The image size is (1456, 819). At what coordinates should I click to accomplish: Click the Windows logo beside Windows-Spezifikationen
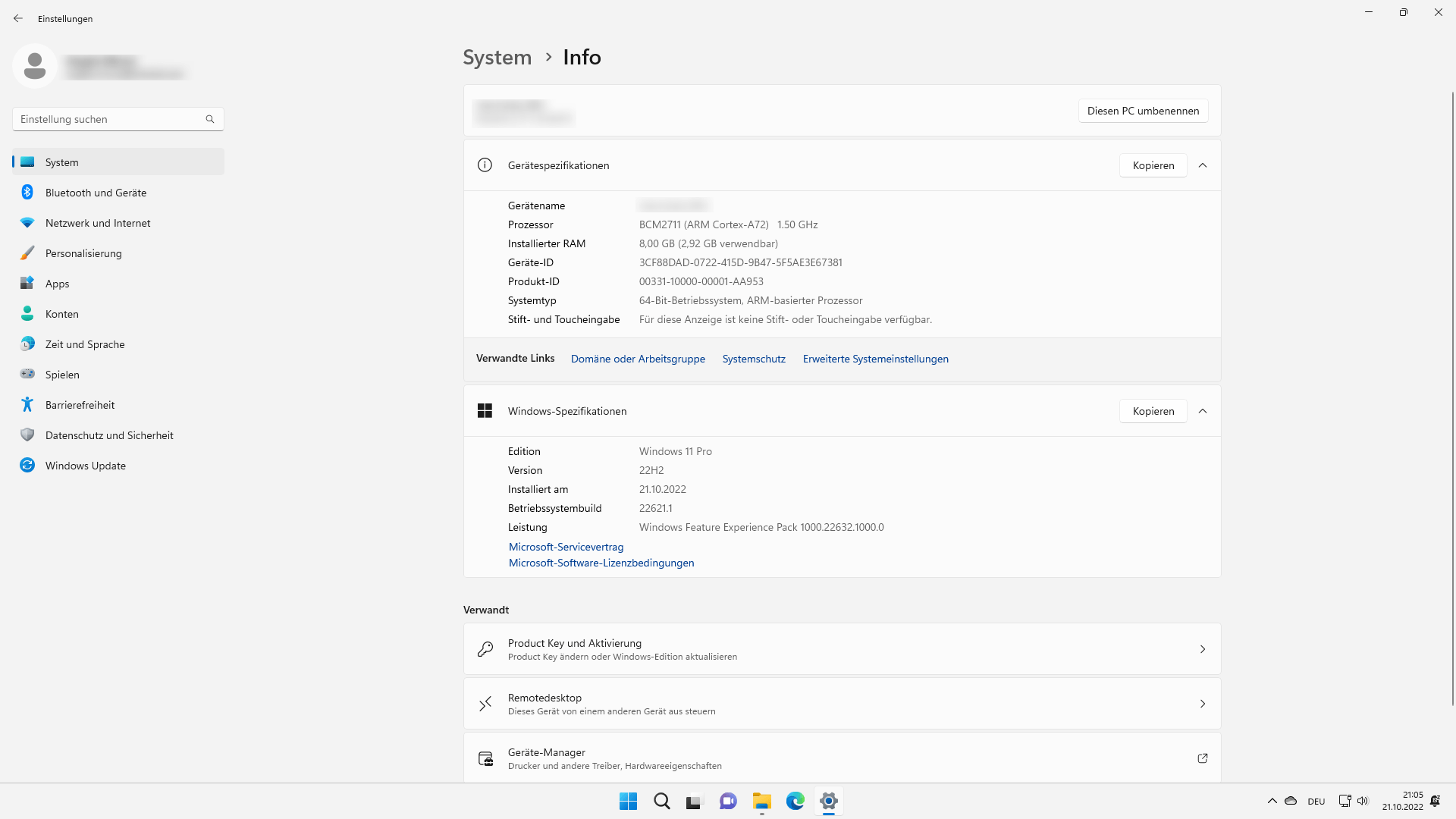(x=485, y=411)
